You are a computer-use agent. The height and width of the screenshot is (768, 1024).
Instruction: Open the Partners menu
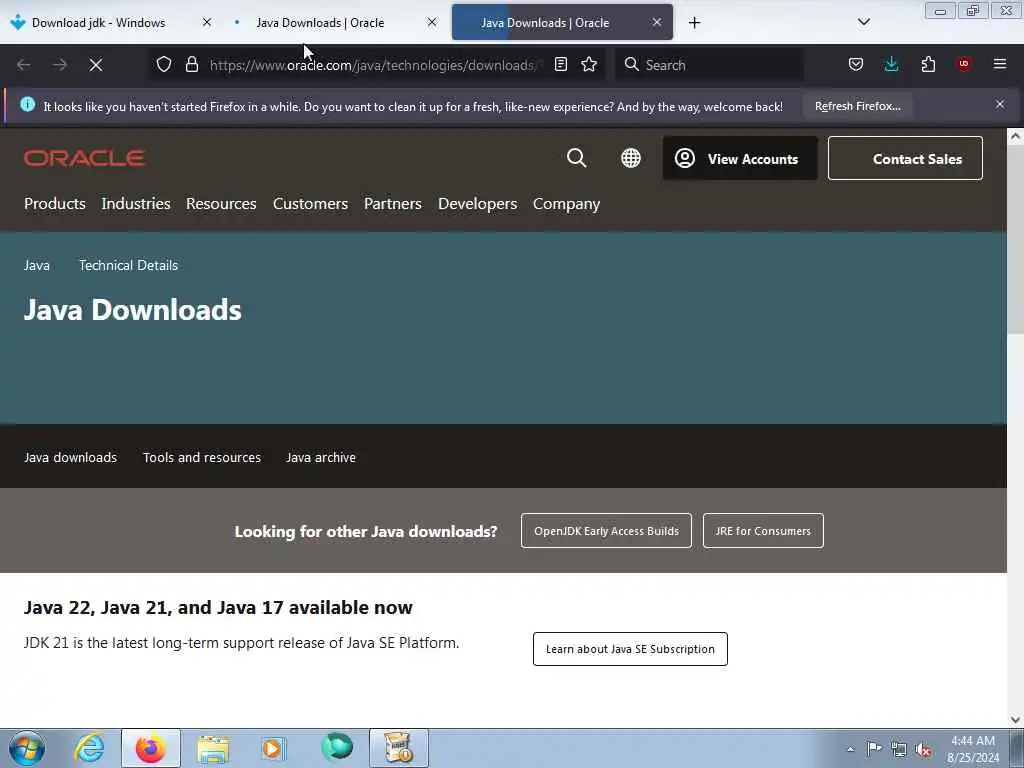click(x=392, y=204)
